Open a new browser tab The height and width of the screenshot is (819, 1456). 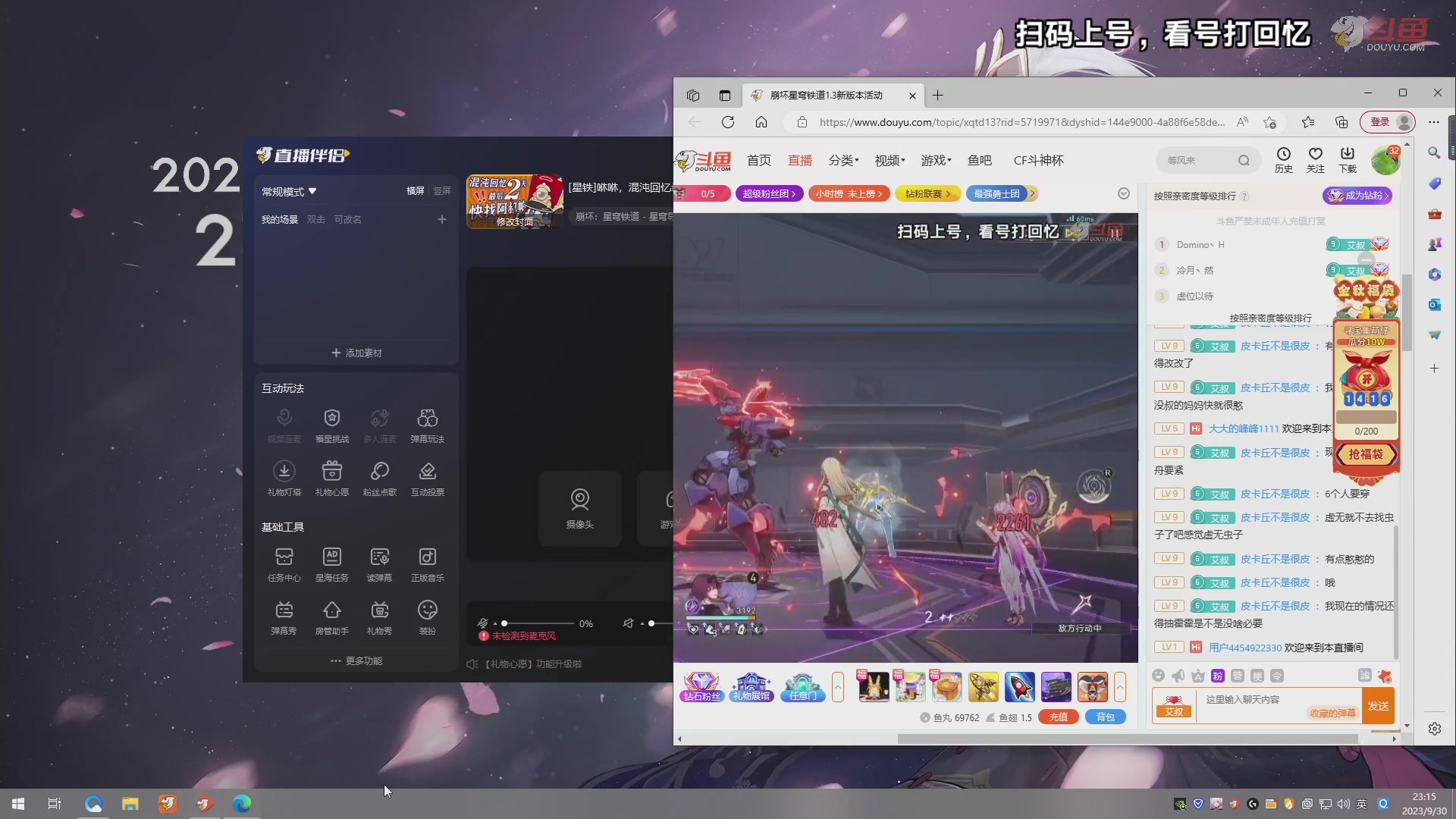938,96
